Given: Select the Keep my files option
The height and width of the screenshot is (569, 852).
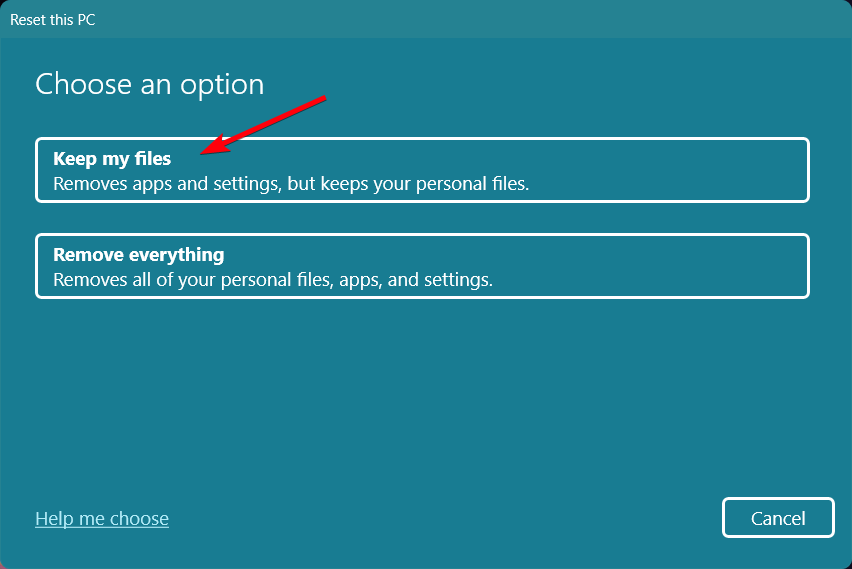Looking at the screenshot, I should click(421, 170).
